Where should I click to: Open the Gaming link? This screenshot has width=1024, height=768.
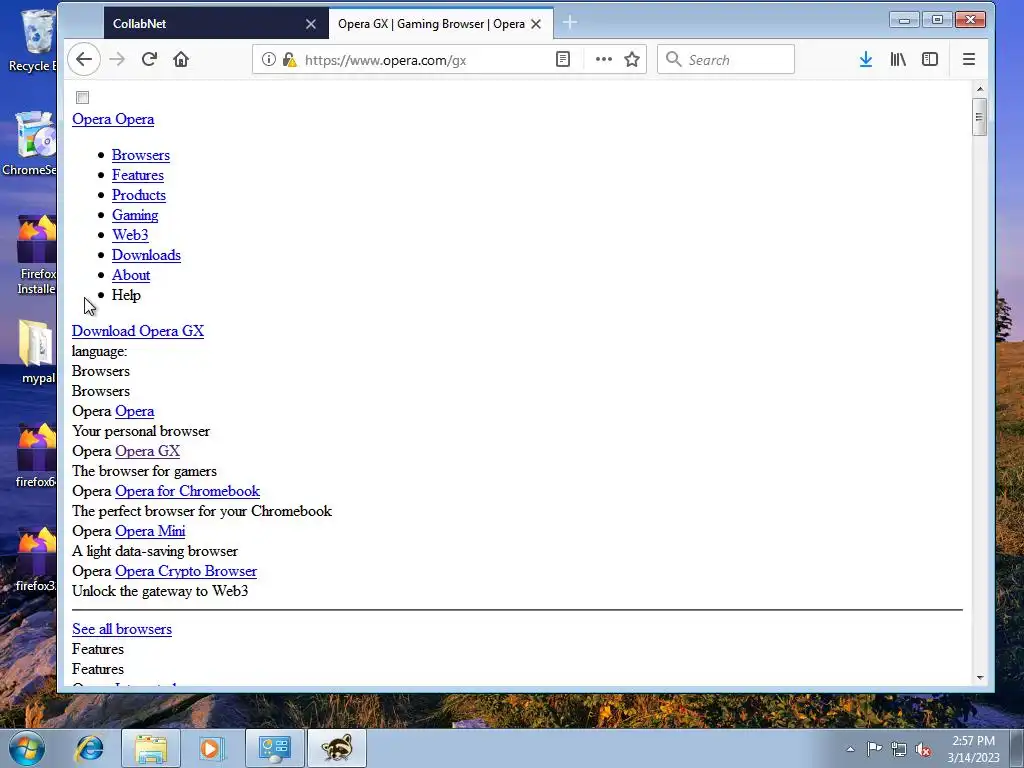[135, 215]
